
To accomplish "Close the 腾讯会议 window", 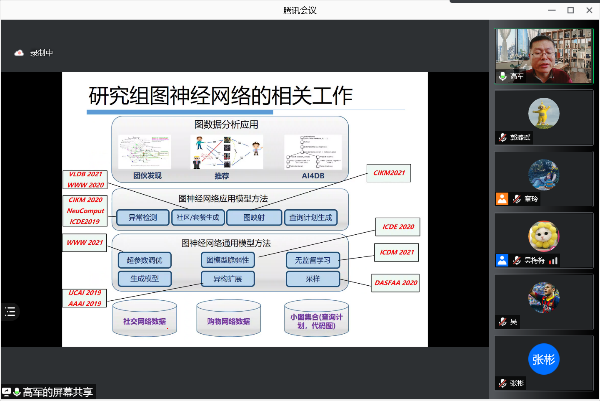I will 589,10.
